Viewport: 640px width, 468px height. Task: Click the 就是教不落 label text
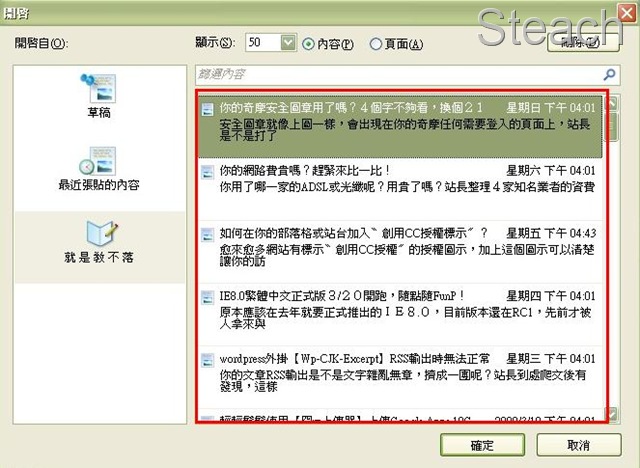[99, 257]
